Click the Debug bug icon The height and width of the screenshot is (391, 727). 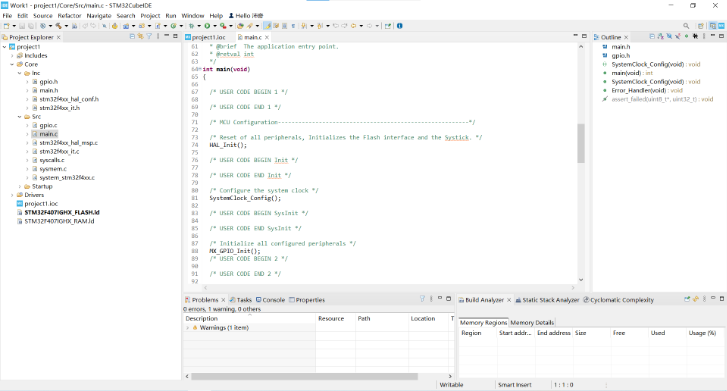click(x=192, y=26)
